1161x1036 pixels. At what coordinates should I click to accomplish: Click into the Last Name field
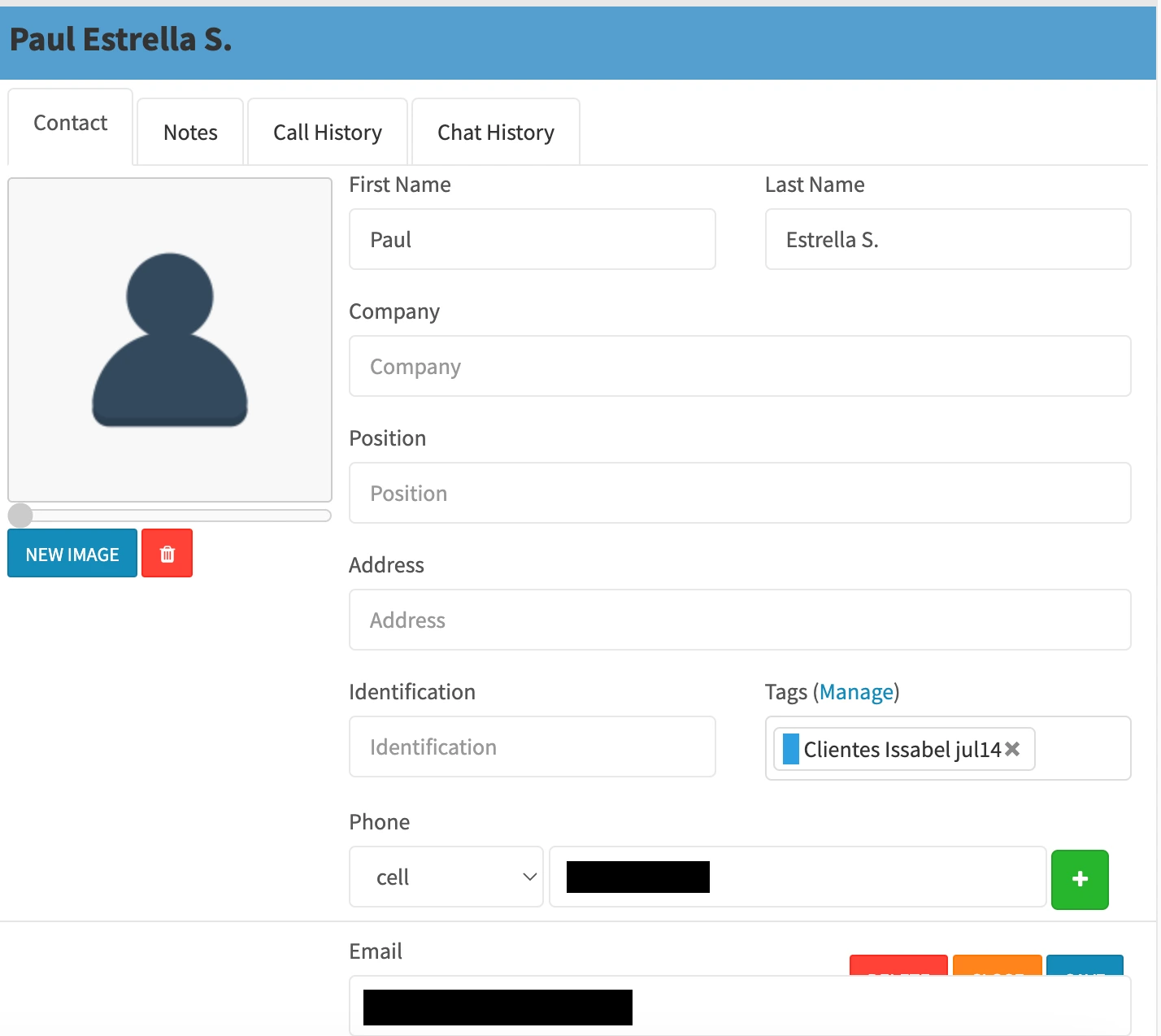[x=947, y=240]
